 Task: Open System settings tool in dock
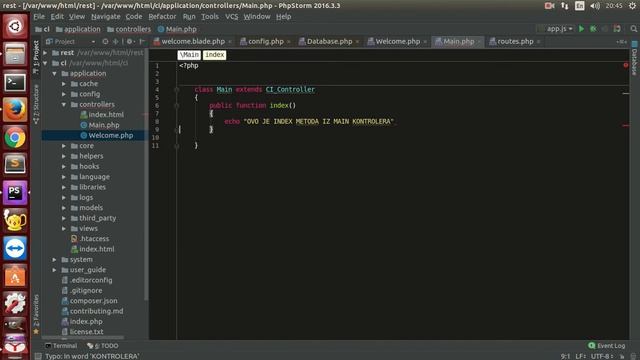15,303
